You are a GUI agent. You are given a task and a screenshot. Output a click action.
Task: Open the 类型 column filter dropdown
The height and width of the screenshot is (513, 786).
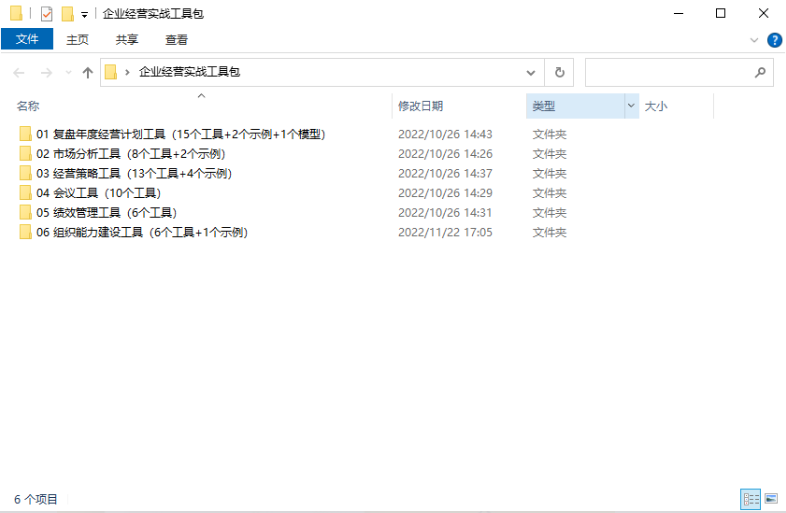pos(632,106)
